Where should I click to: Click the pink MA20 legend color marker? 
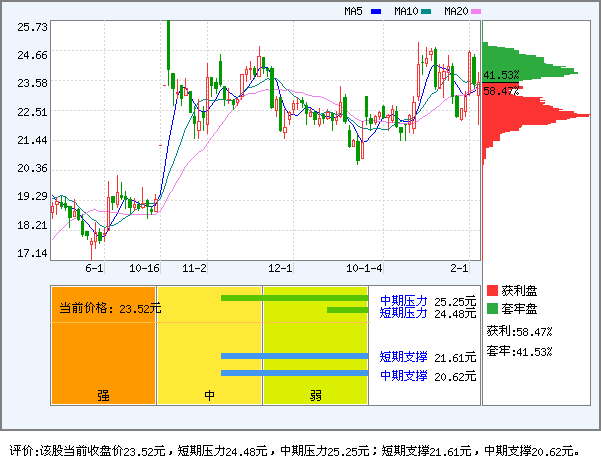click(476, 12)
